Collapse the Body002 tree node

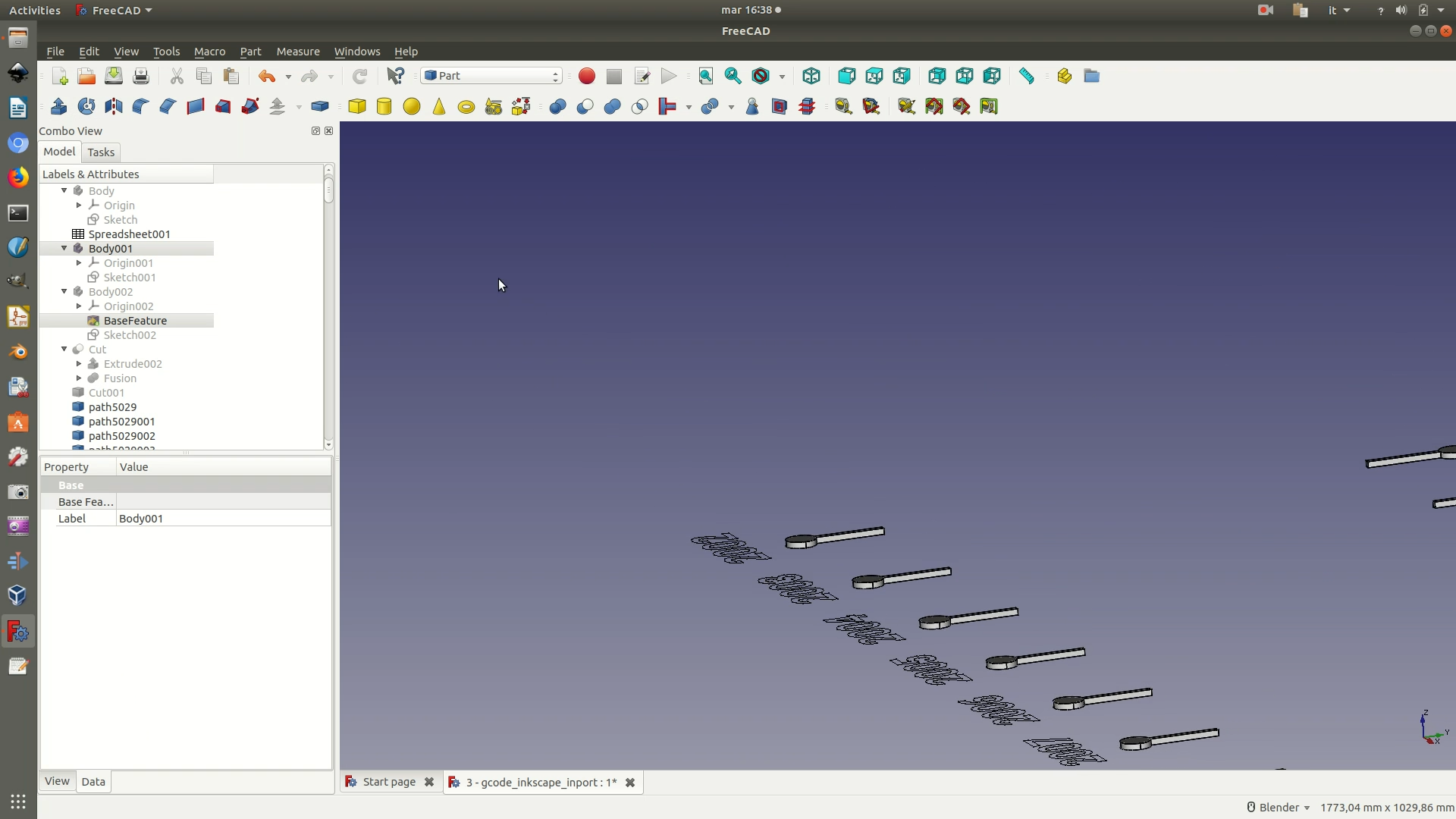pos(64,292)
